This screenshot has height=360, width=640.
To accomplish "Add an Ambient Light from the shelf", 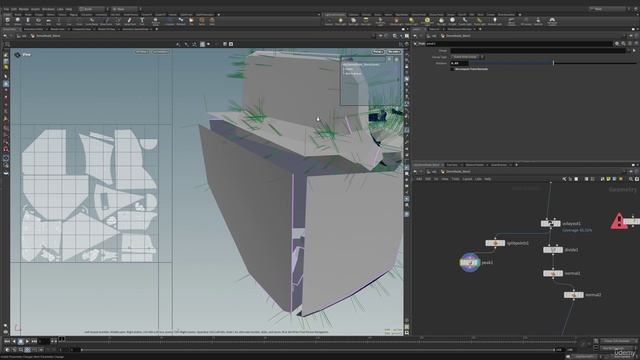I will [x=495, y=21].
